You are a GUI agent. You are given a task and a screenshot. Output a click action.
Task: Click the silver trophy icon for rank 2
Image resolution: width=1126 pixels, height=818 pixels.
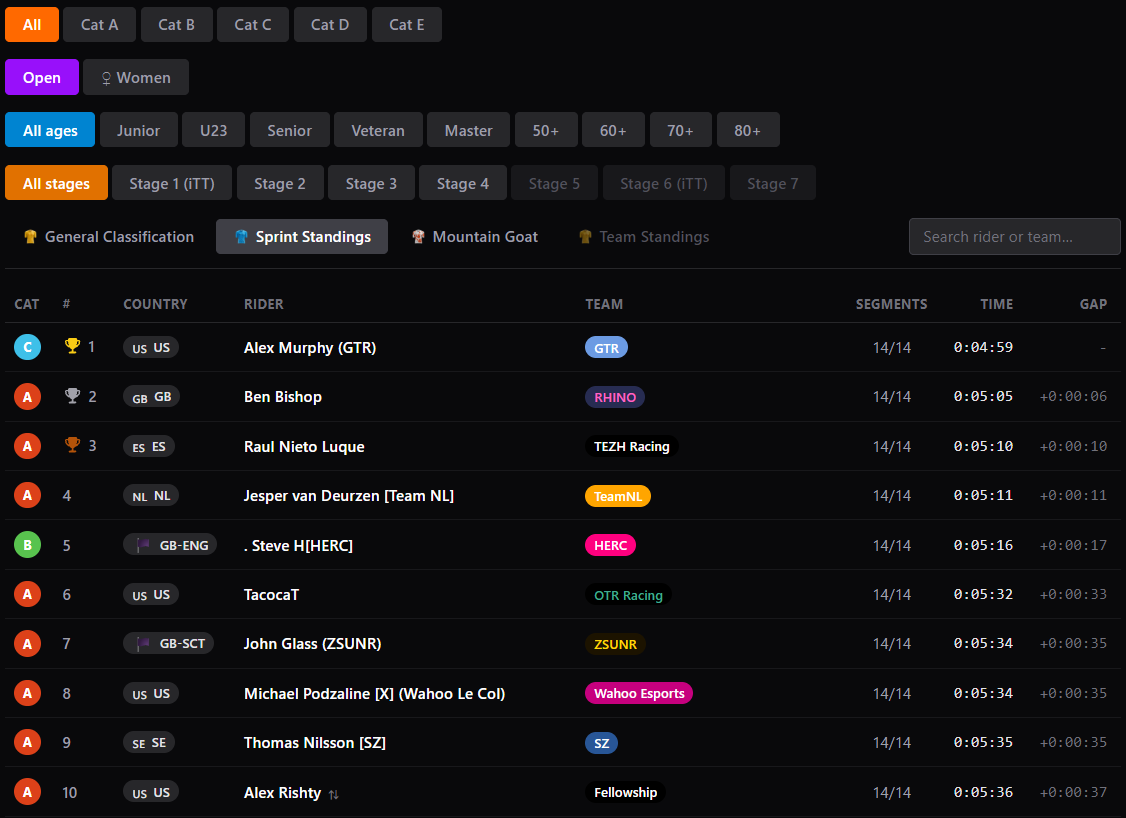(73, 396)
